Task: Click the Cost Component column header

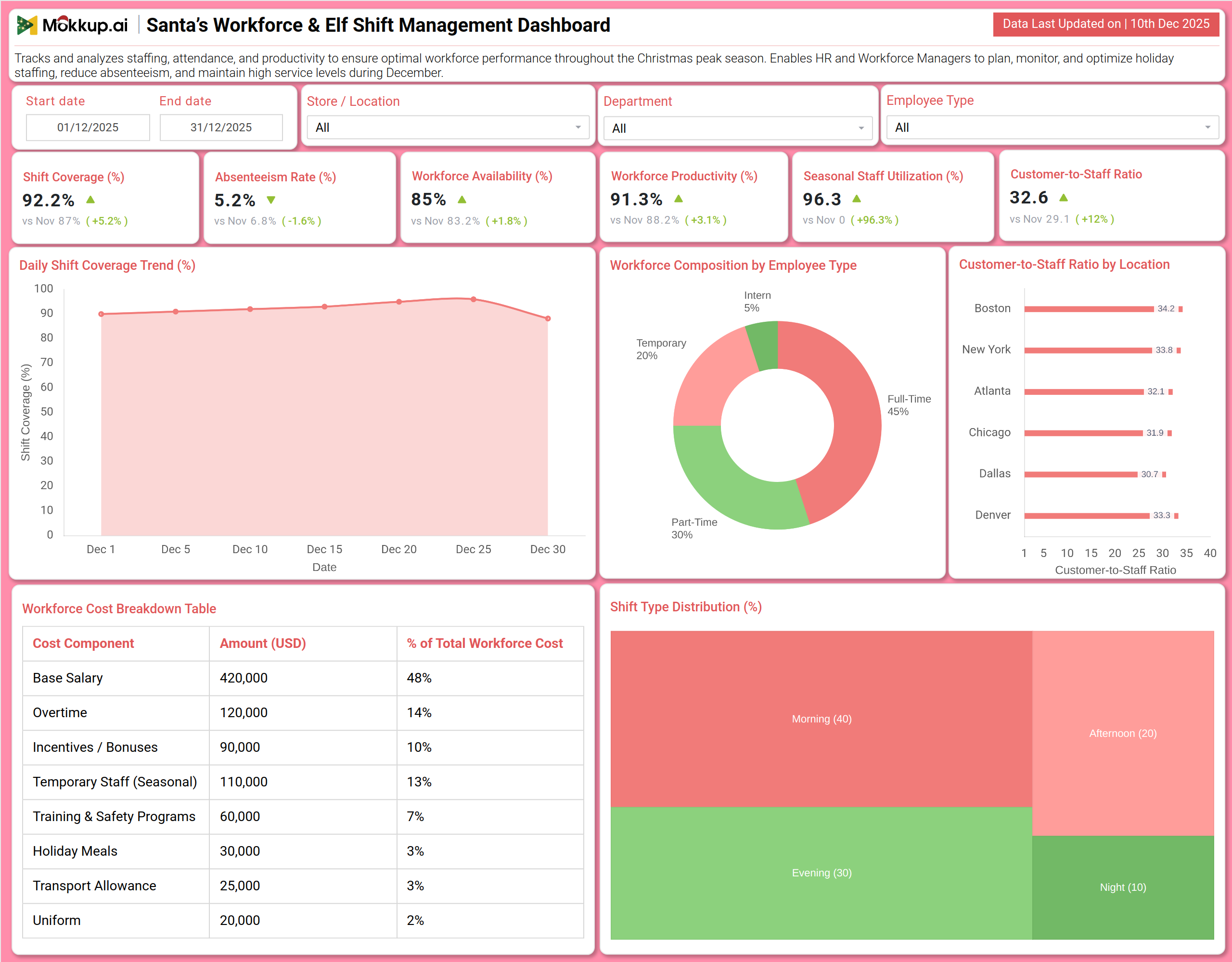Action: click(x=83, y=644)
